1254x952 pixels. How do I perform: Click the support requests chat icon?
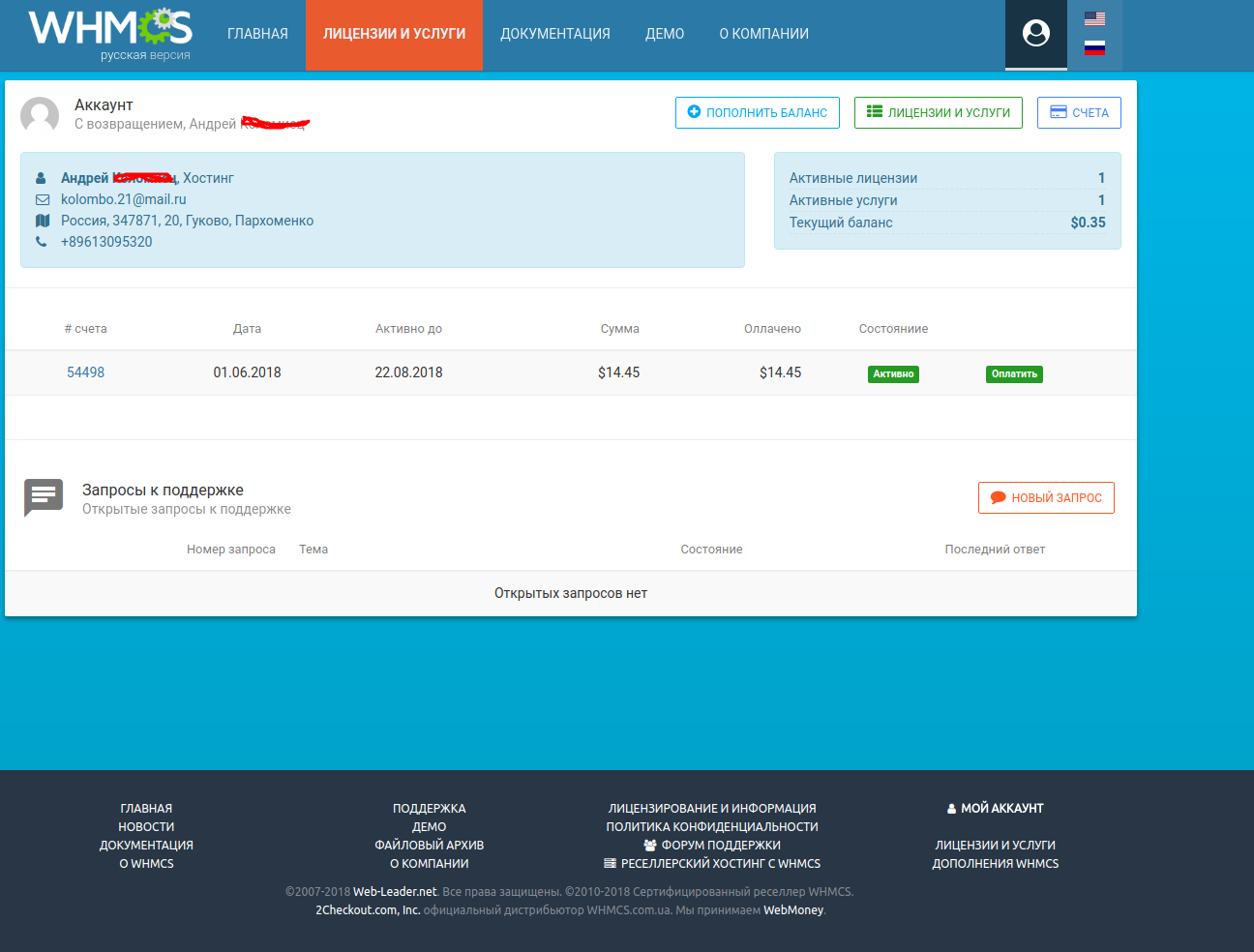click(44, 497)
